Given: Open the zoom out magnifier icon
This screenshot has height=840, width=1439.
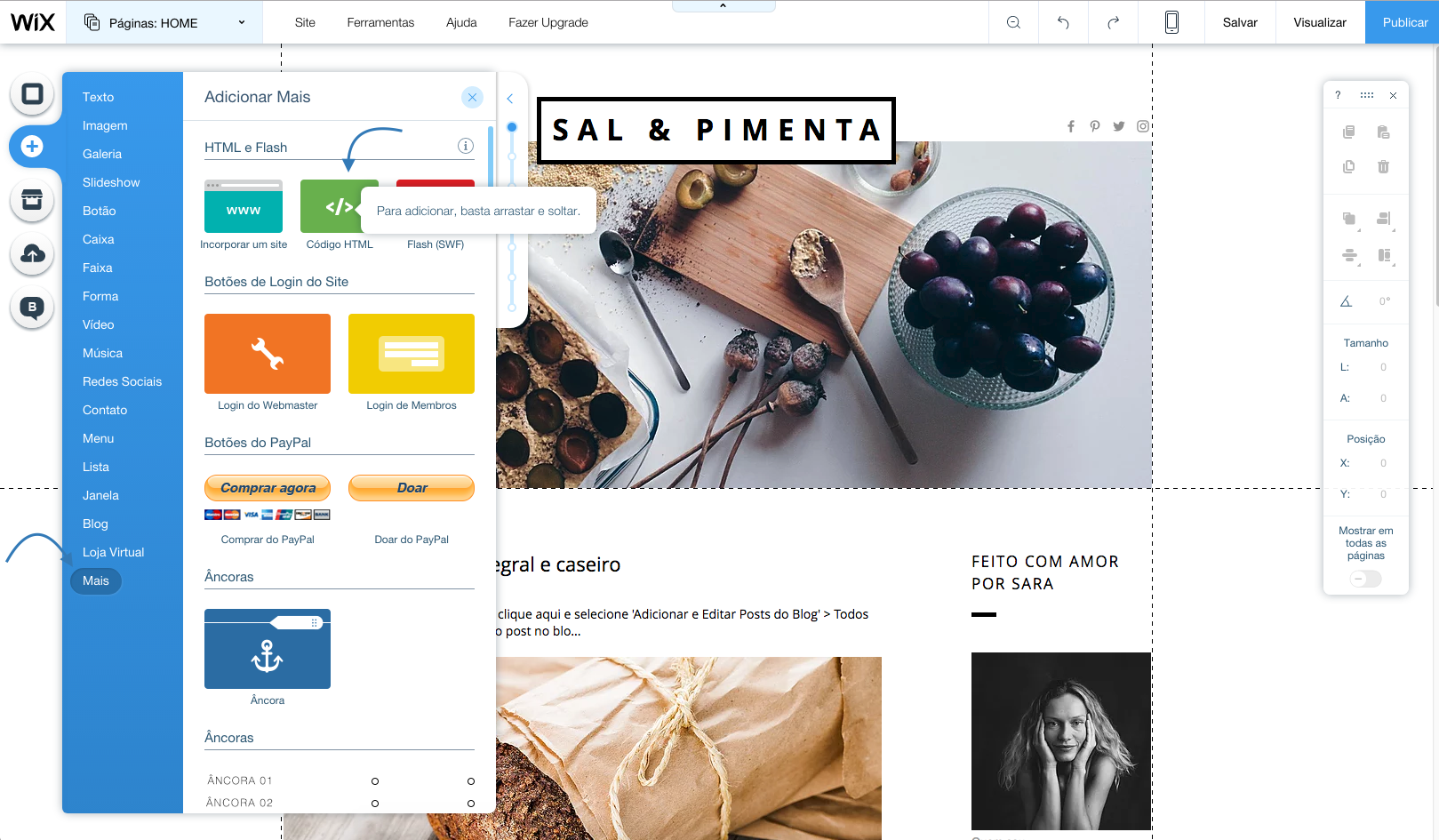Looking at the screenshot, I should pos(1013,22).
